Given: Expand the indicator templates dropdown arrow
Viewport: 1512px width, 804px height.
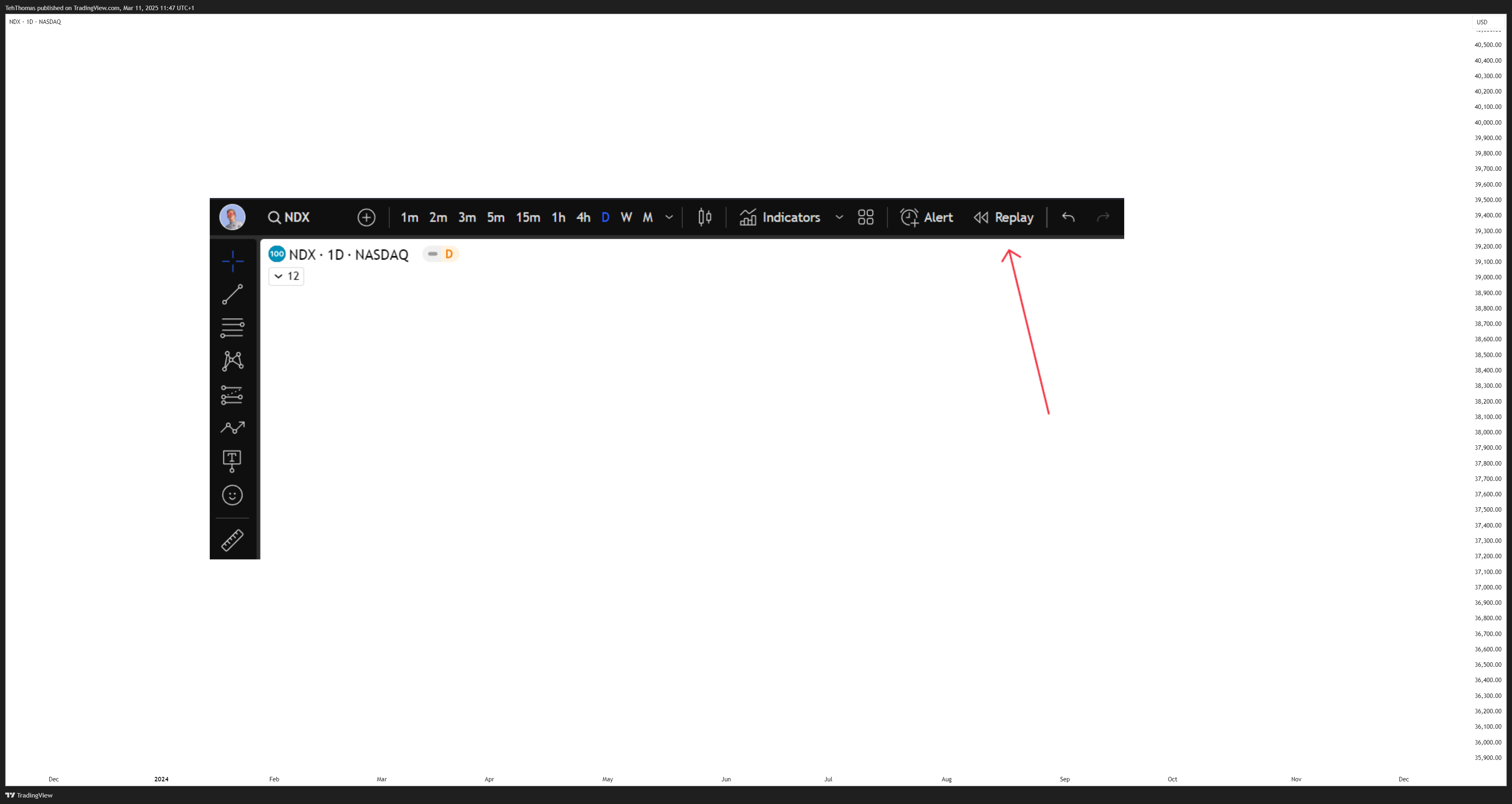Looking at the screenshot, I should [x=839, y=218].
